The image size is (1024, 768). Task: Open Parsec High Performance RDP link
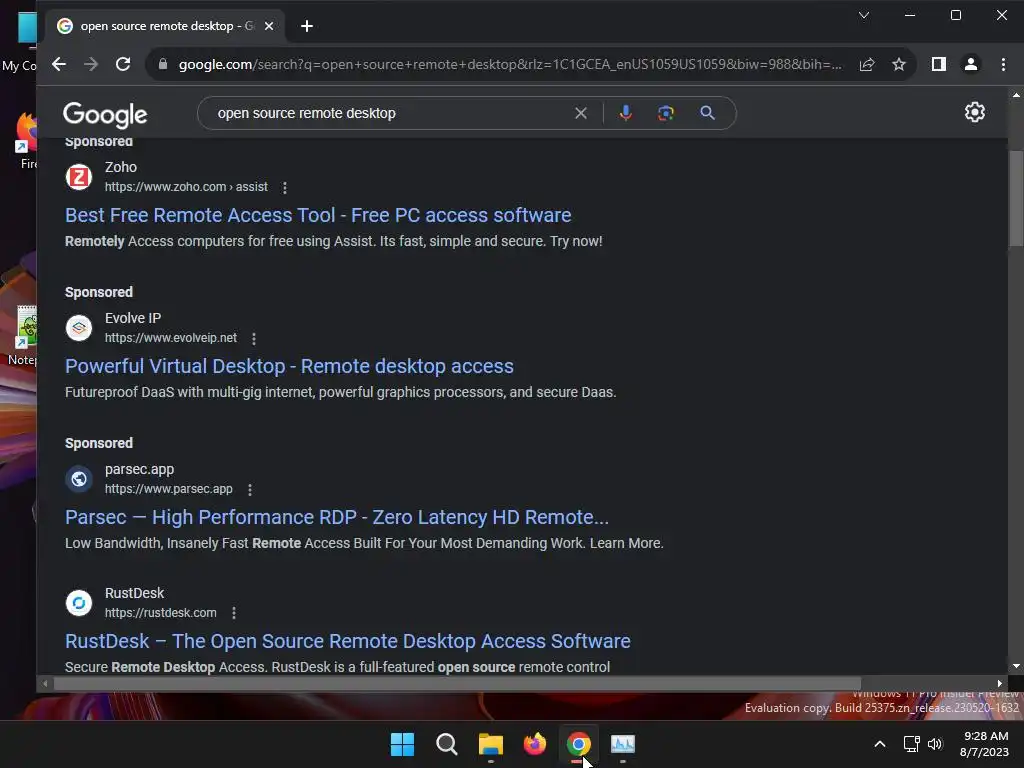337,517
